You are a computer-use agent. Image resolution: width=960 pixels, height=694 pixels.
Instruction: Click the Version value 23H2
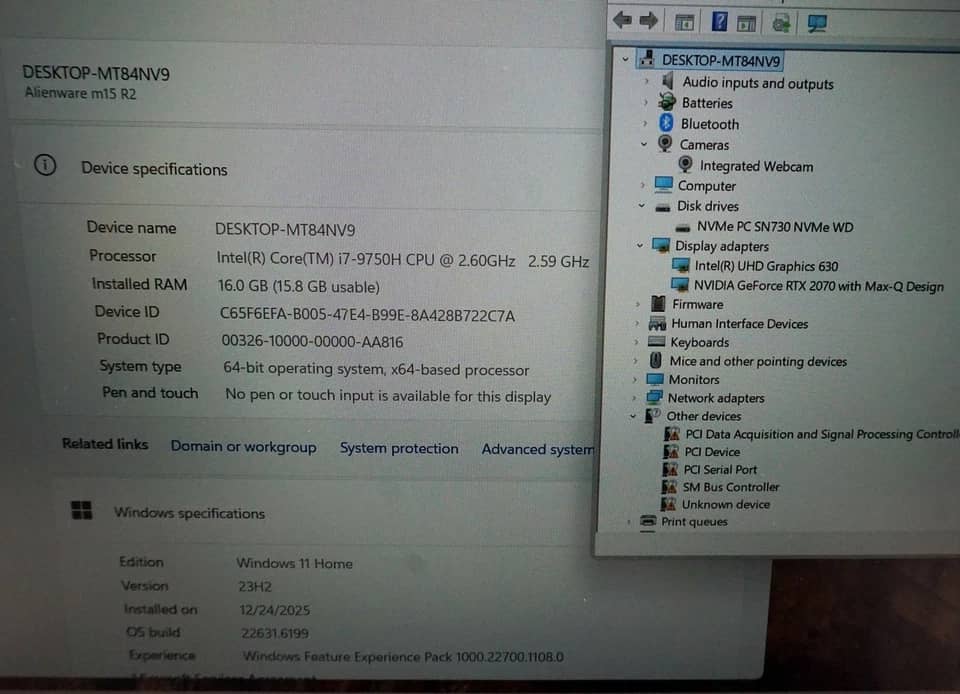point(255,586)
